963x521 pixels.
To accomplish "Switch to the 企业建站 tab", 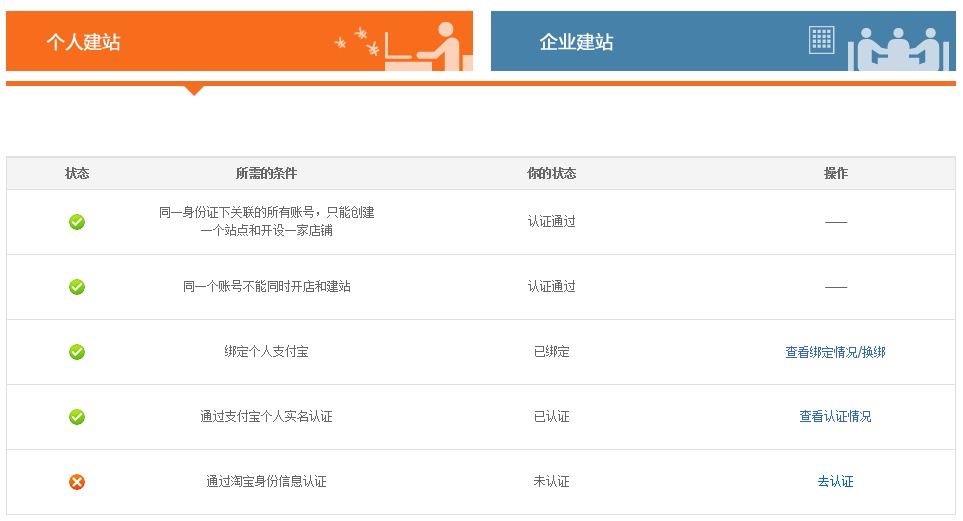I will pos(723,41).
